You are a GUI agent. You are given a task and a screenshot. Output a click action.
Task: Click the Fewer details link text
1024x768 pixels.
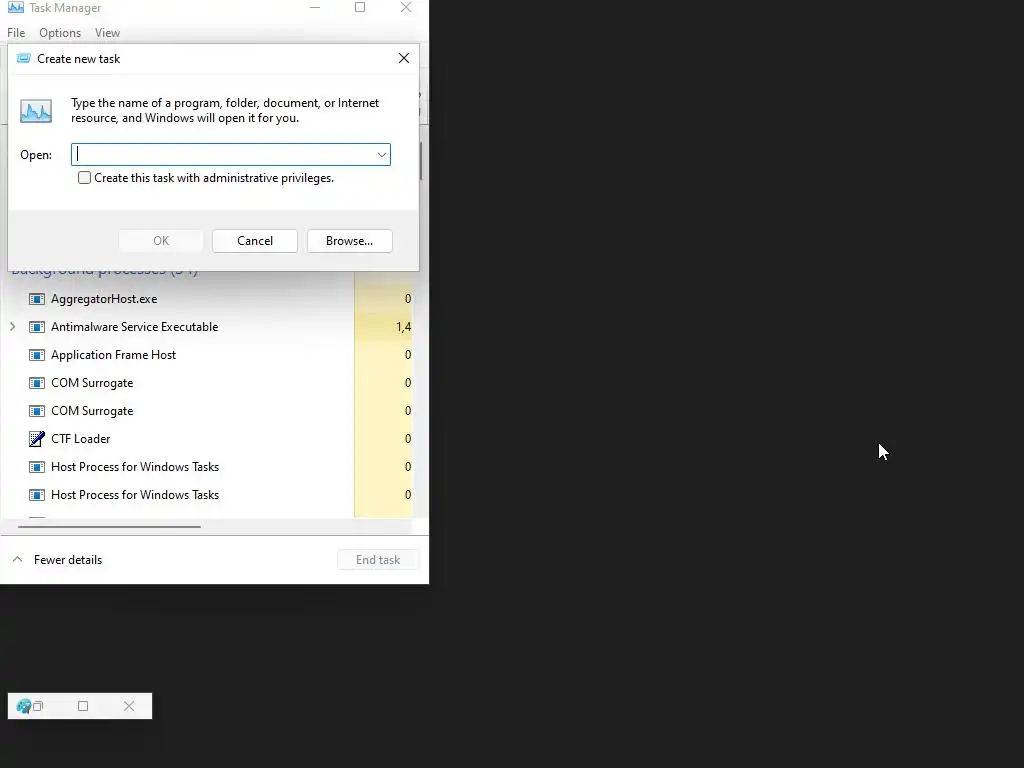68,560
